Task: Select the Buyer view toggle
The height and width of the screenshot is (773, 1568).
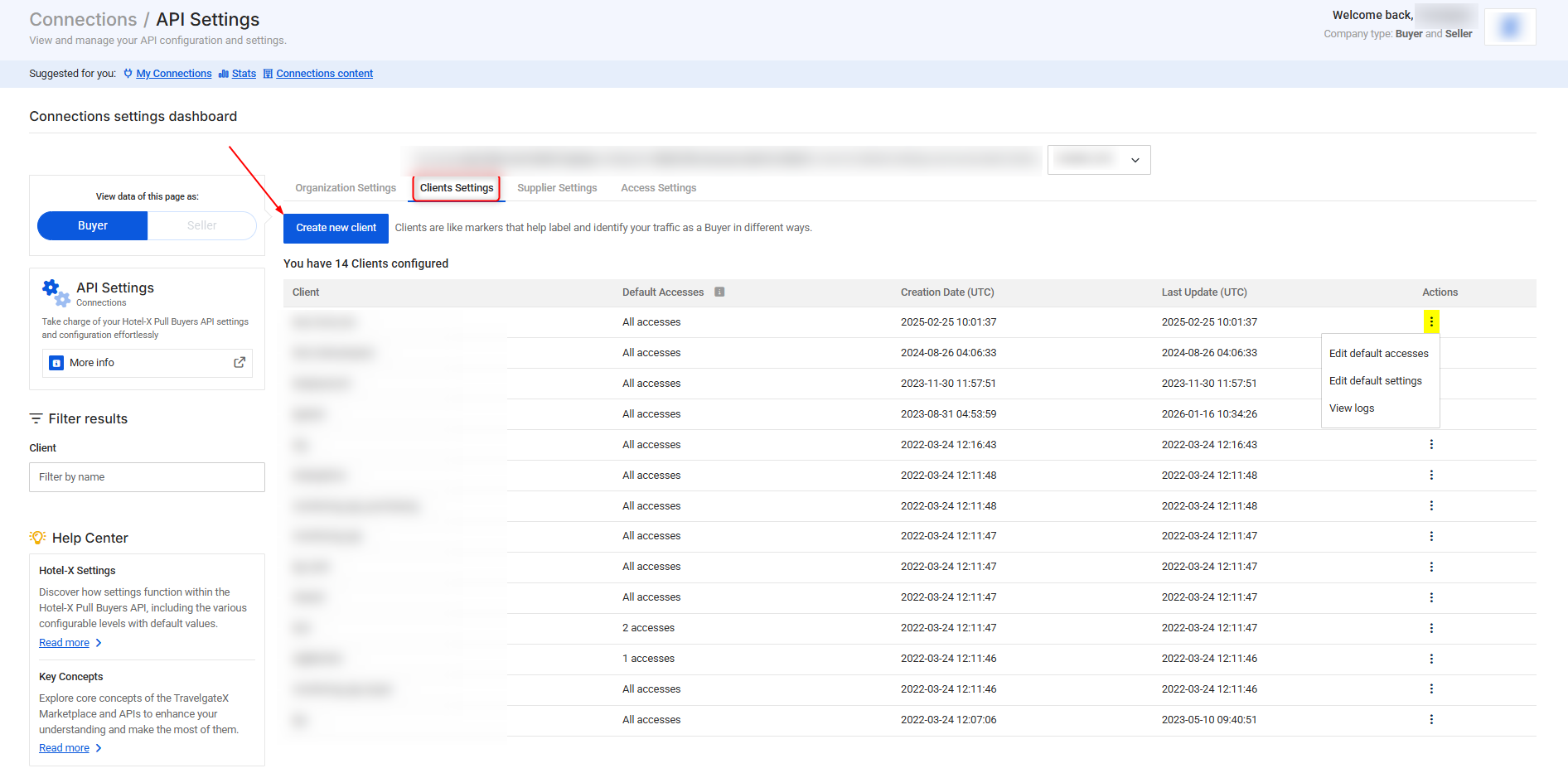Action: pyautogui.click(x=92, y=225)
